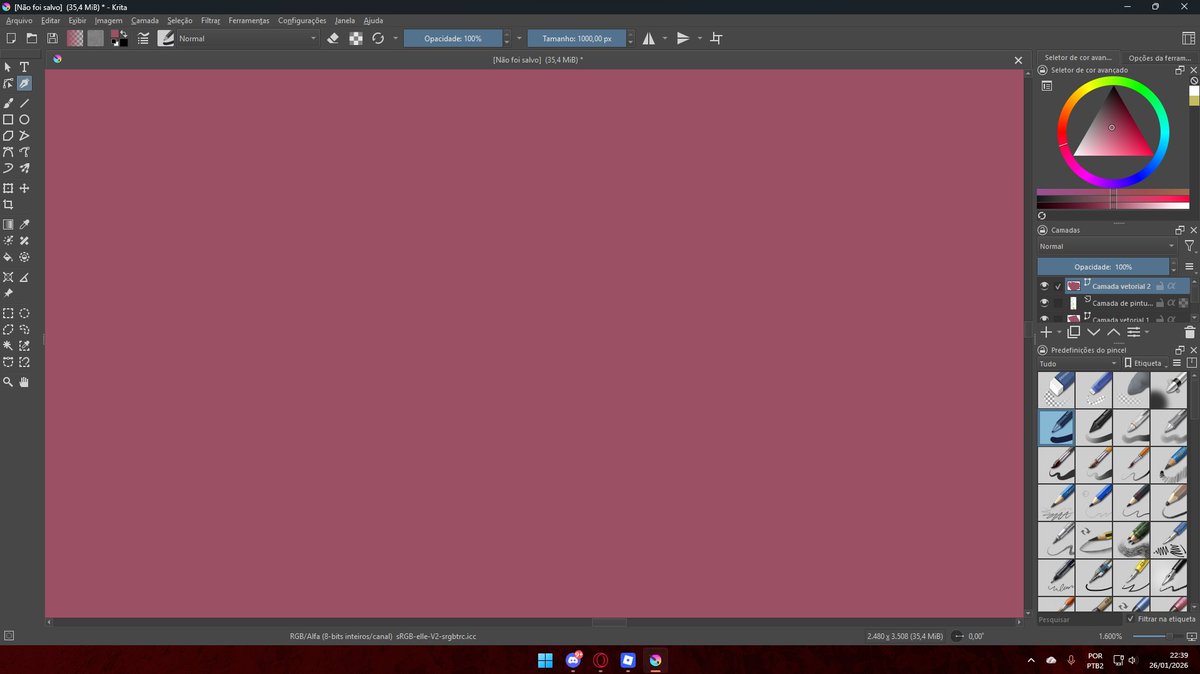This screenshot has width=1200, height=674.
Task: Select the Bezier Curve tool
Action: point(8,152)
